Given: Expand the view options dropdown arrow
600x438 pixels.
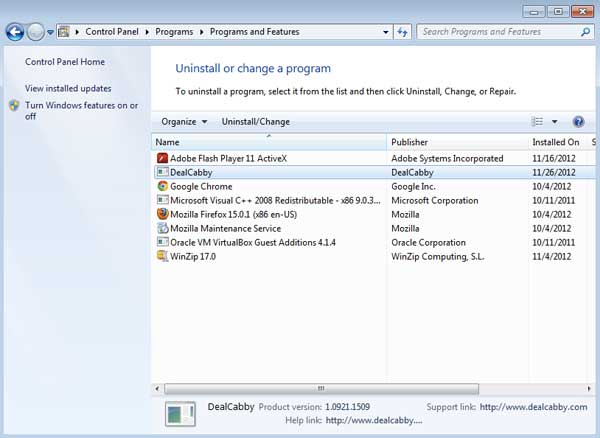Looking at the screenshot, I should [554, 122].
